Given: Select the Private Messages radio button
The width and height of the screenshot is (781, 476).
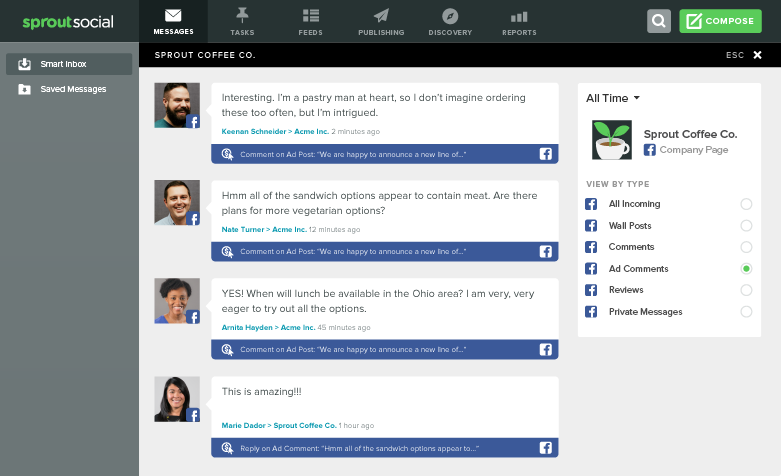Looking at the screenshot, I should 746,312.
